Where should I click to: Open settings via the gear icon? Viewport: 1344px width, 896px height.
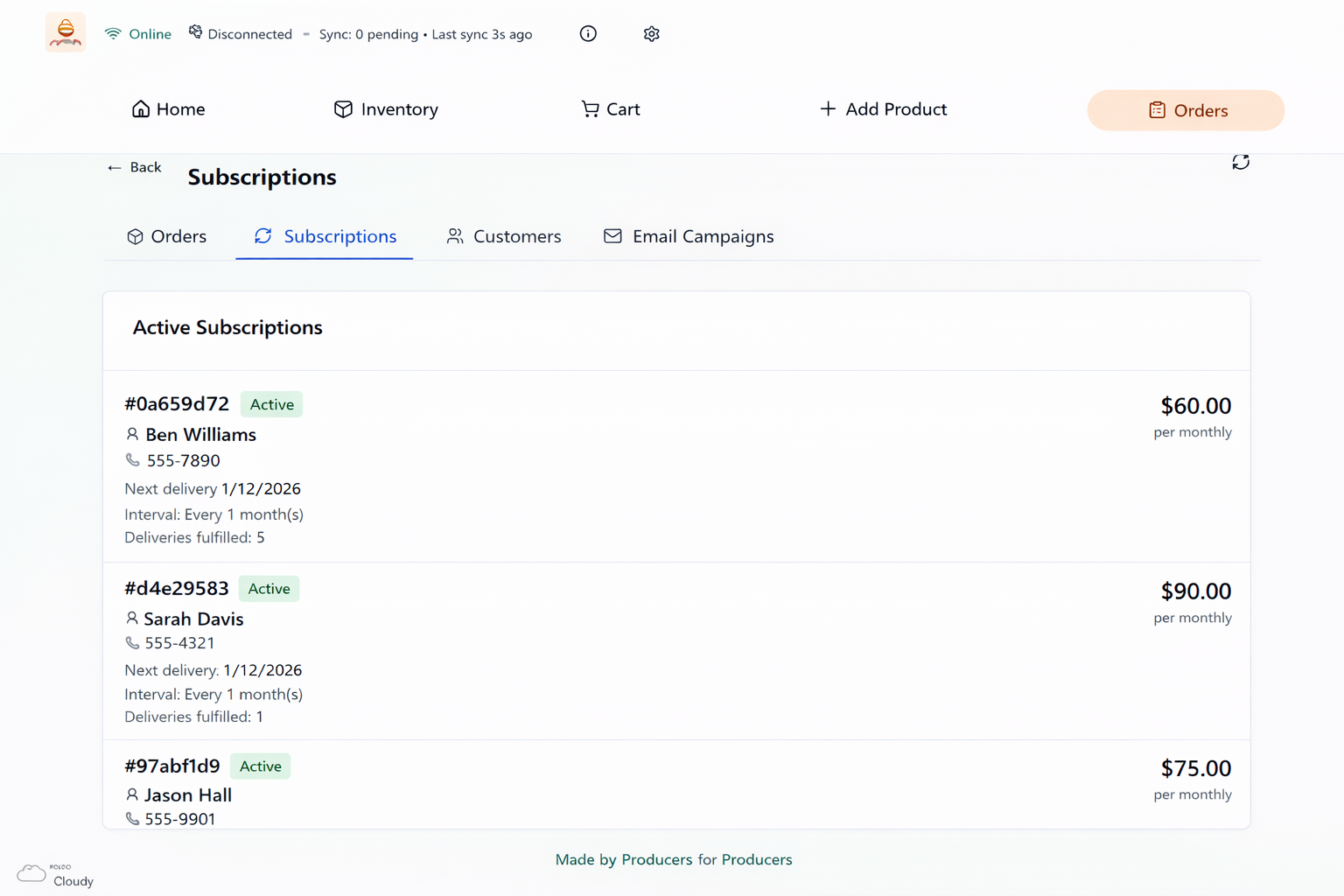coord(651,34)
